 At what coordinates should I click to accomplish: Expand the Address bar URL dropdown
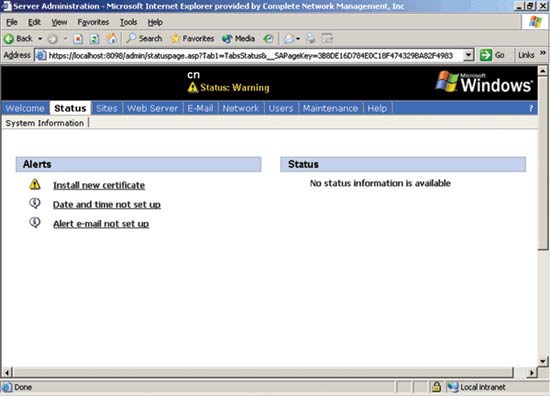(468, 55)
